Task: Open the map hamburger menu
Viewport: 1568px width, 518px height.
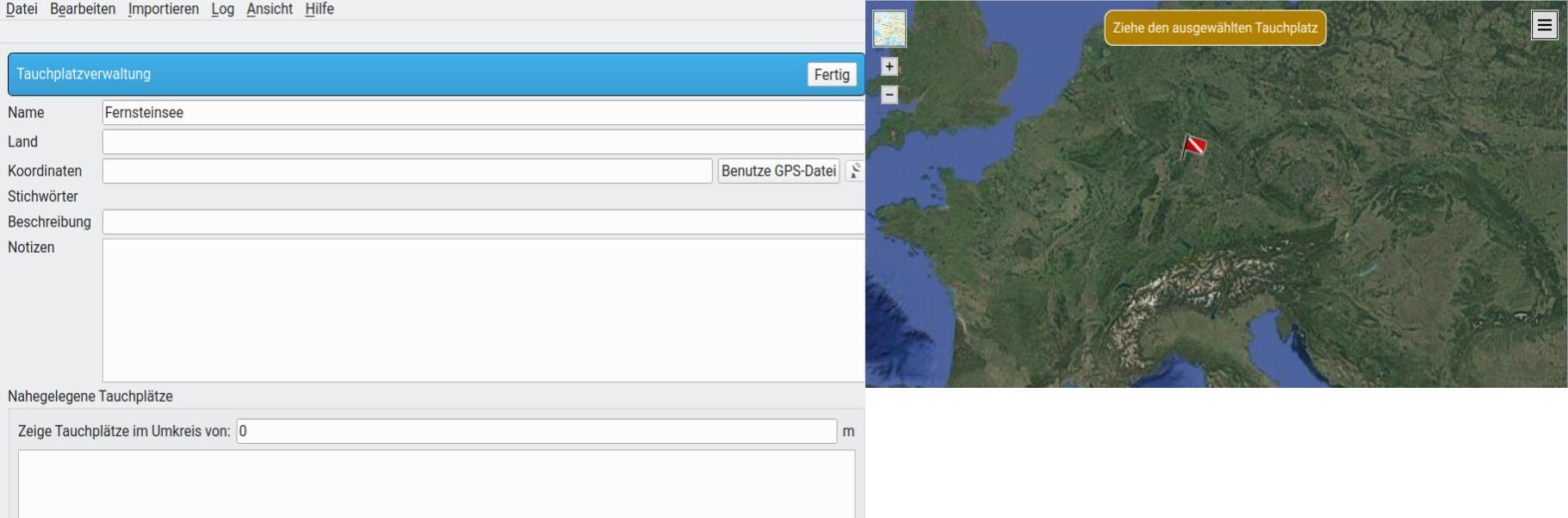Action: (1544, 25)
